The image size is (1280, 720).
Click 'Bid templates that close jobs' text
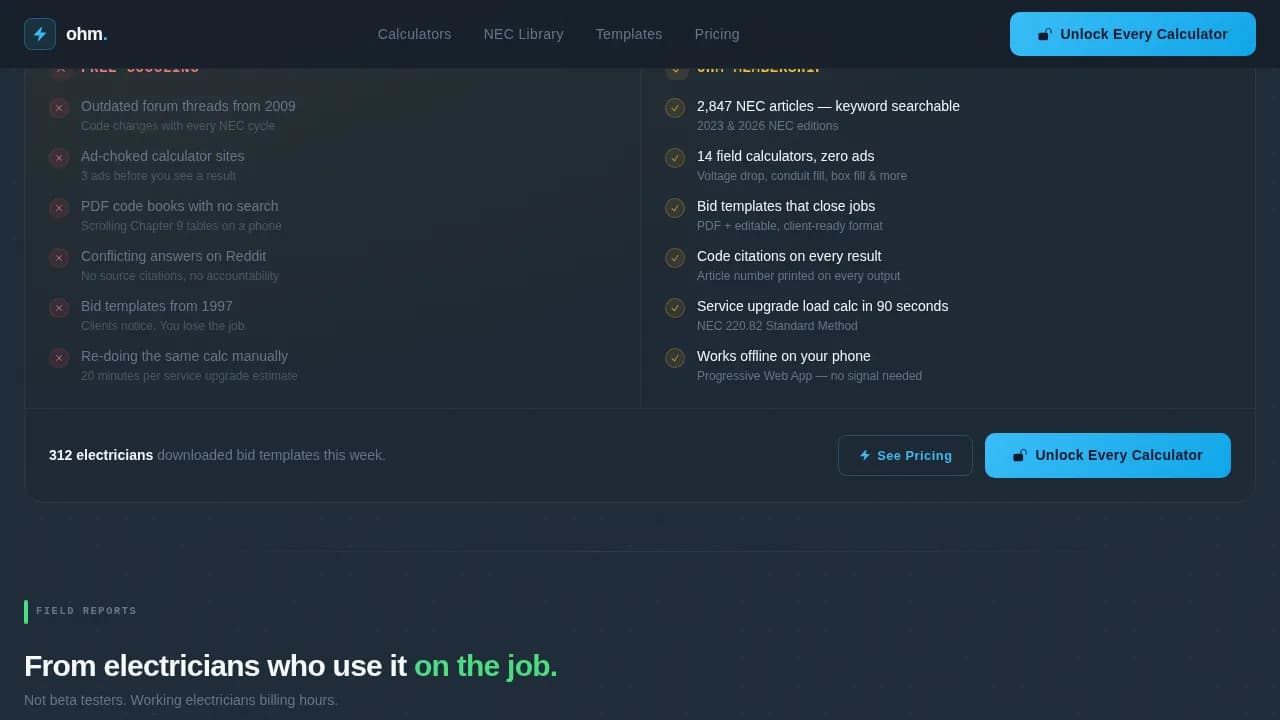[x=786, y=206]
